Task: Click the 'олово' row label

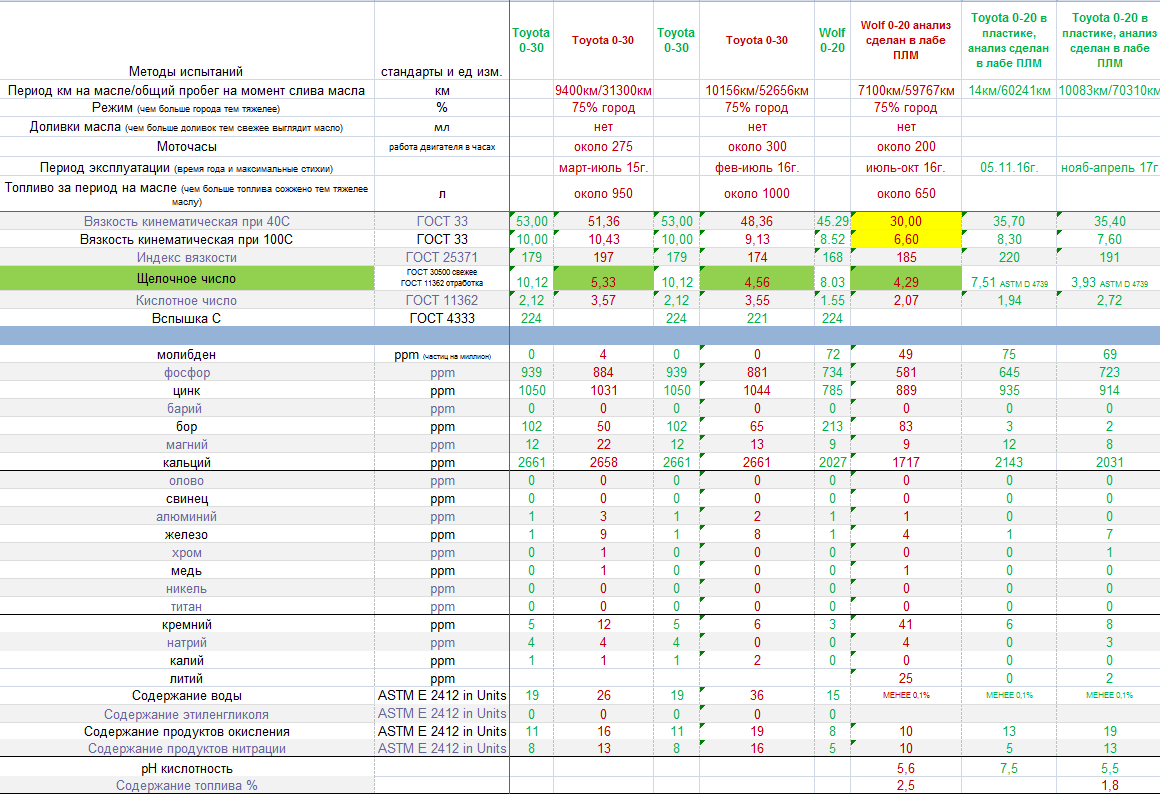Action: tap(186, 481)
